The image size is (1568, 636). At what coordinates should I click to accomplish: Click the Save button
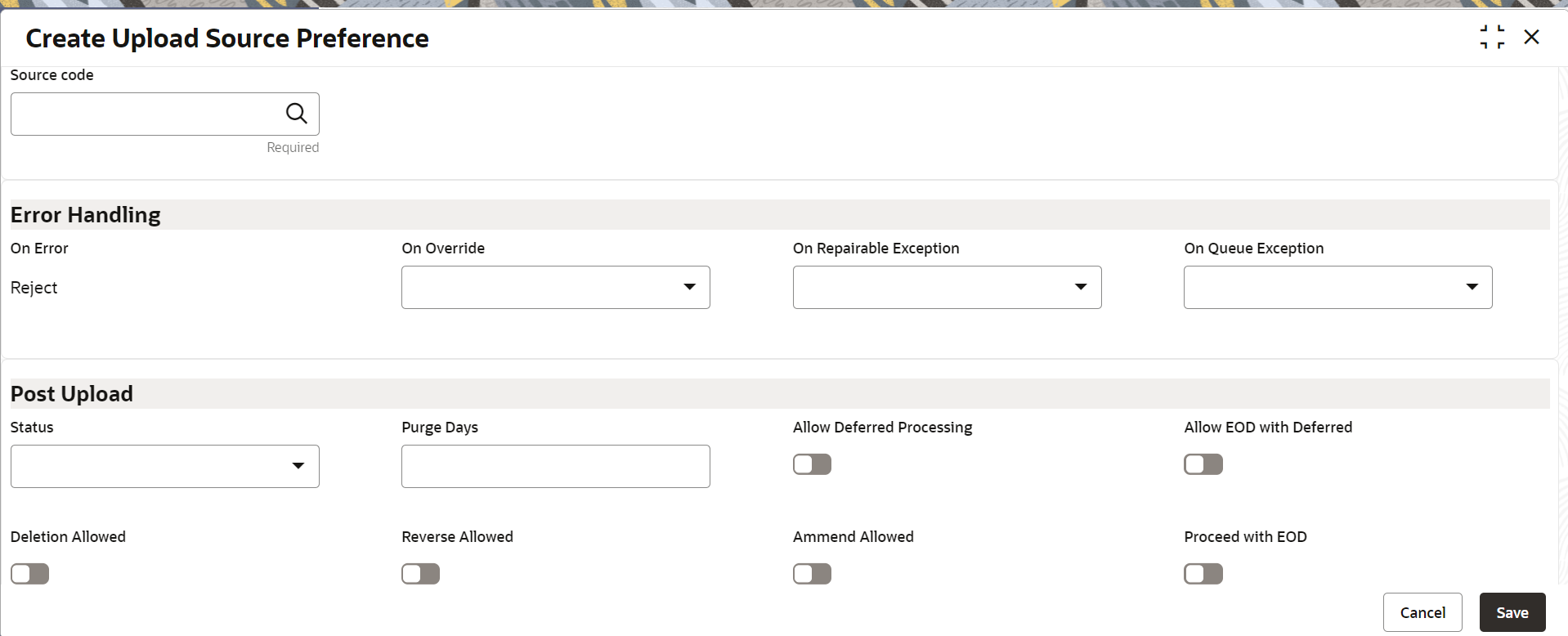1512,612
